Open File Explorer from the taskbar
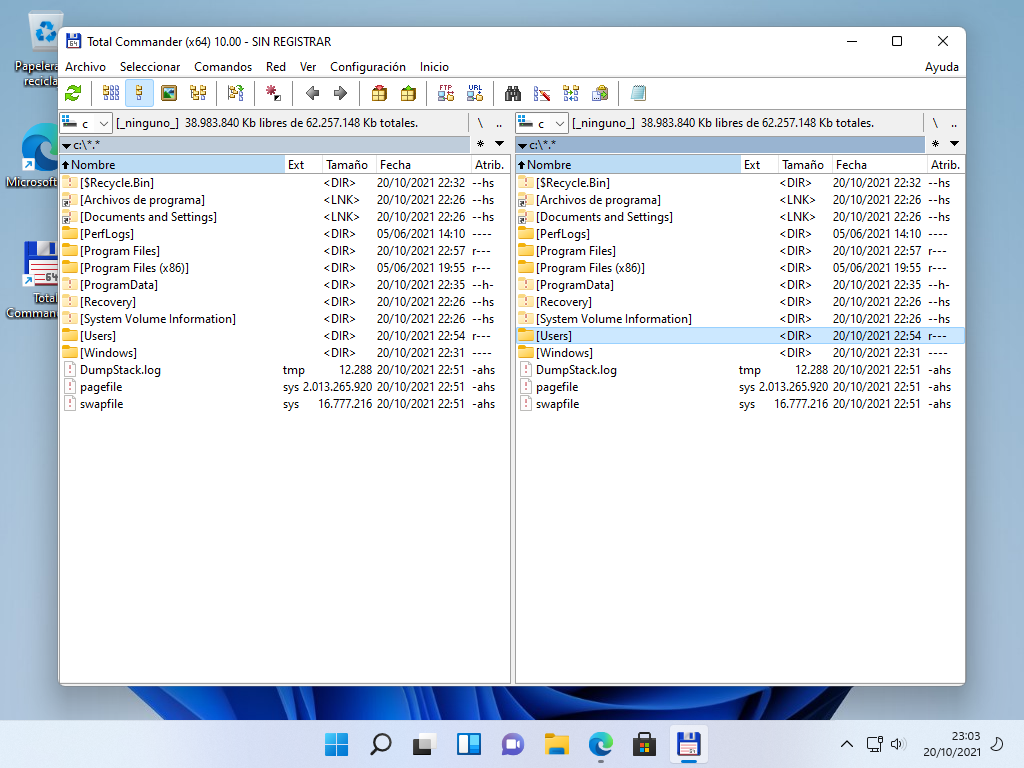 556,744
